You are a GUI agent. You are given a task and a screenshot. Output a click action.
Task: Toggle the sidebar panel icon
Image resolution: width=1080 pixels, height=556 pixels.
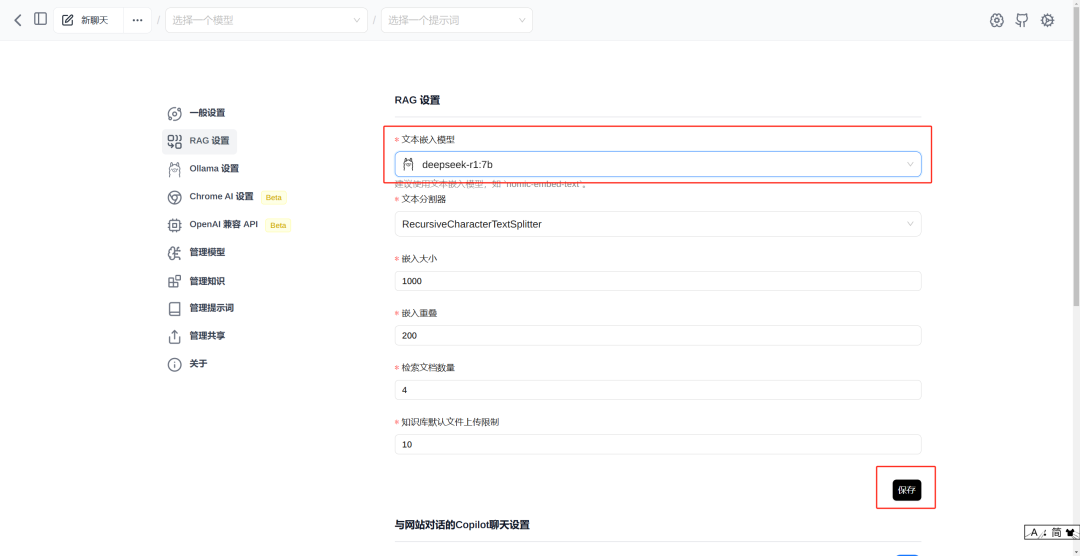pyautogui.click(x=41, y=19)
